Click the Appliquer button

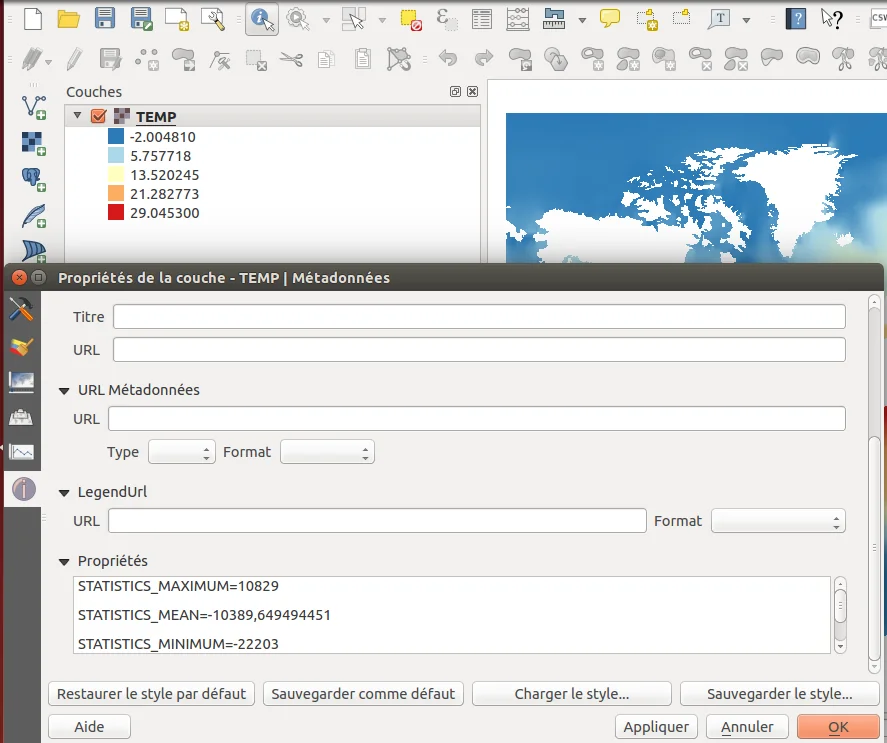pyautogui.click(x=656, y=727)
